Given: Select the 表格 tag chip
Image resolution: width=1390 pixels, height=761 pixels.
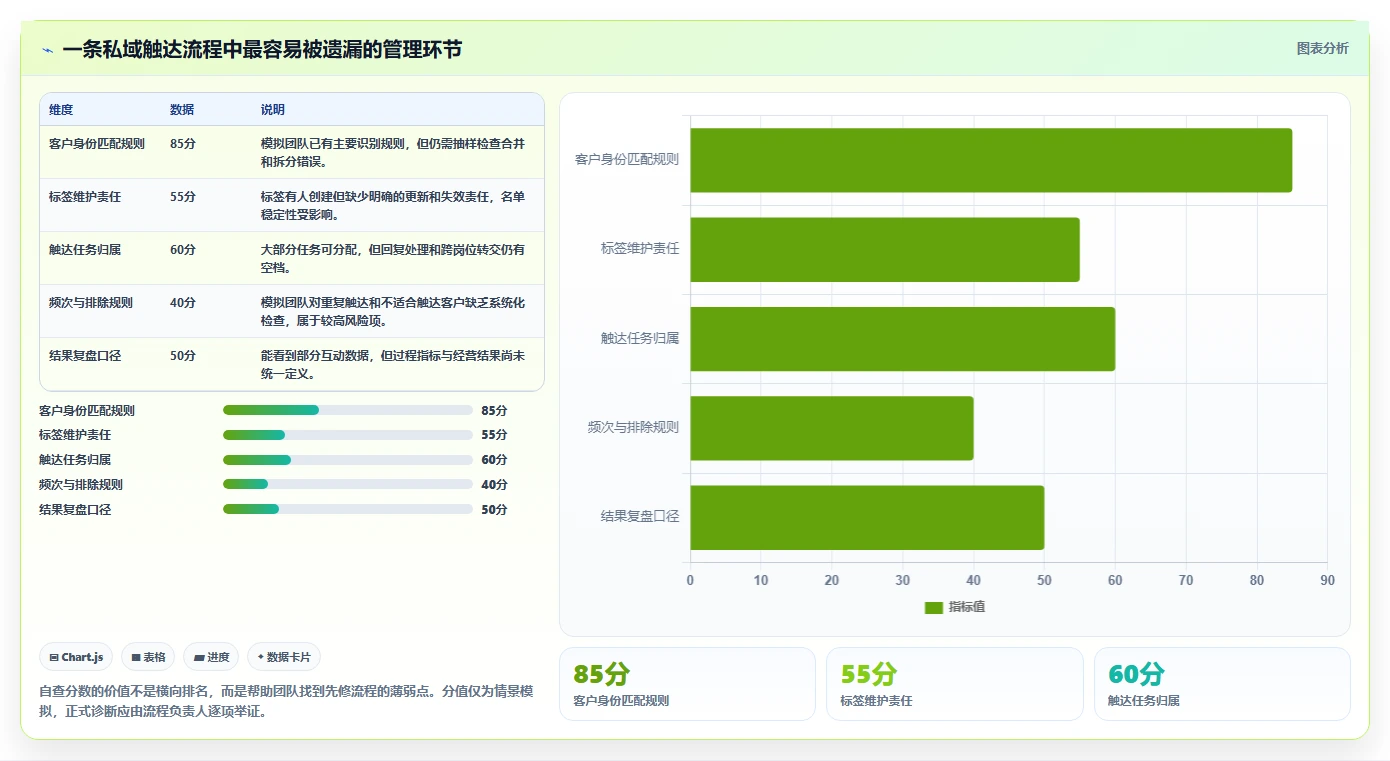Looking at the screenshot, I should 148,657.
